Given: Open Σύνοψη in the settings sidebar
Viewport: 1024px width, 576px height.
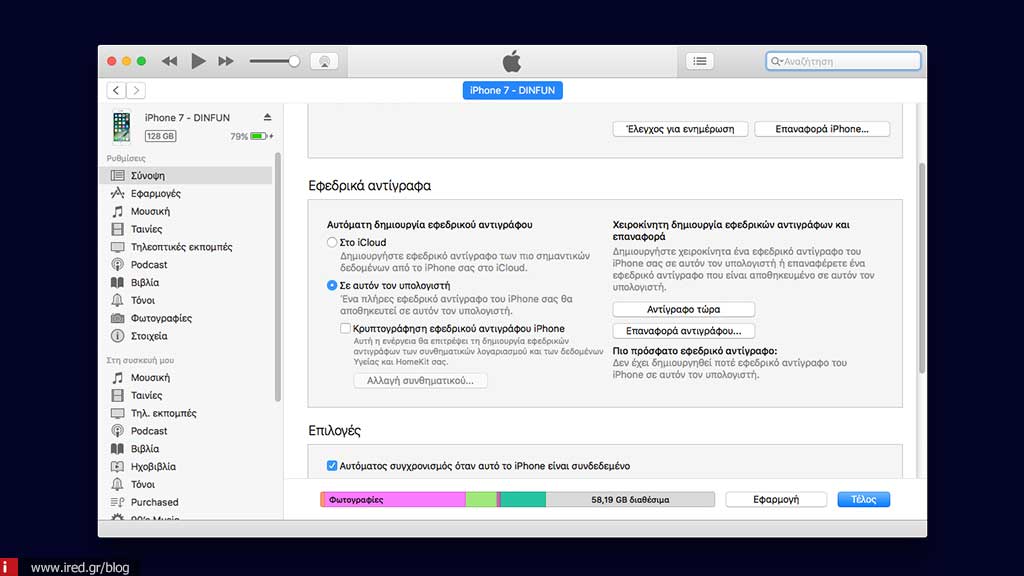Looking at the screenshot, I should (x=185, y=176).
